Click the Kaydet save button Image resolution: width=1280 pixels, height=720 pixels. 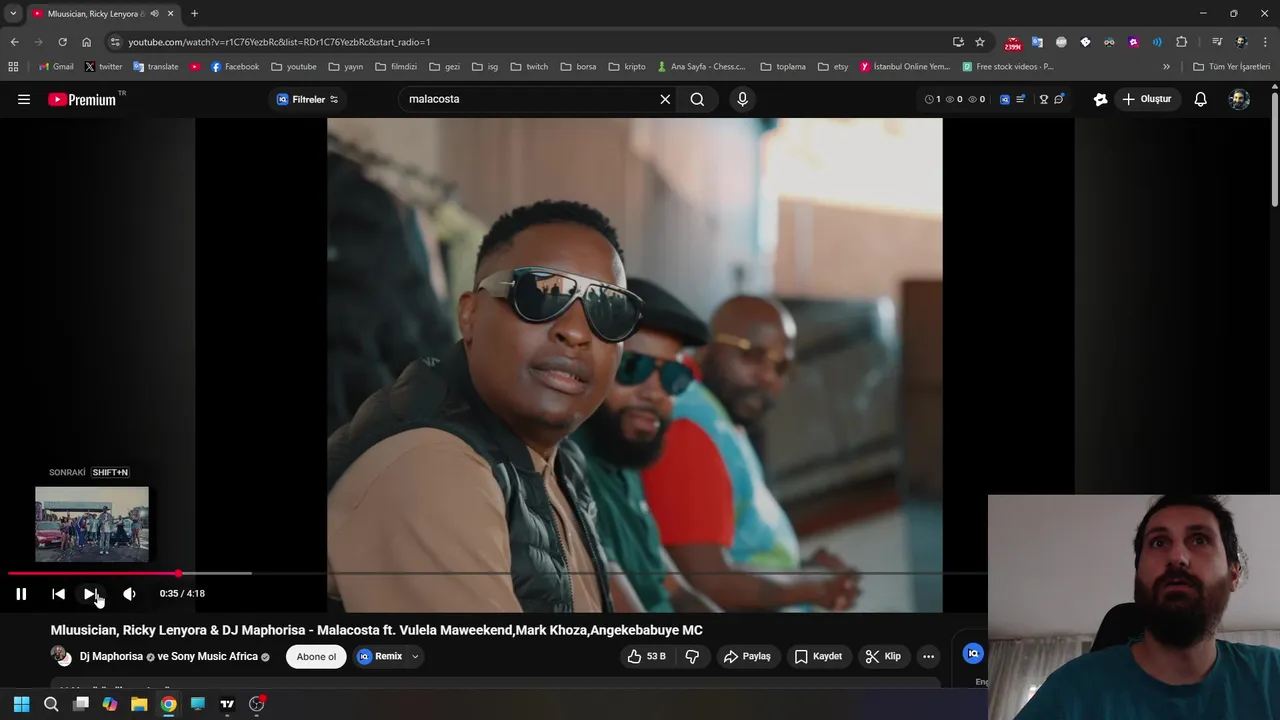click(x=818, y=657)
